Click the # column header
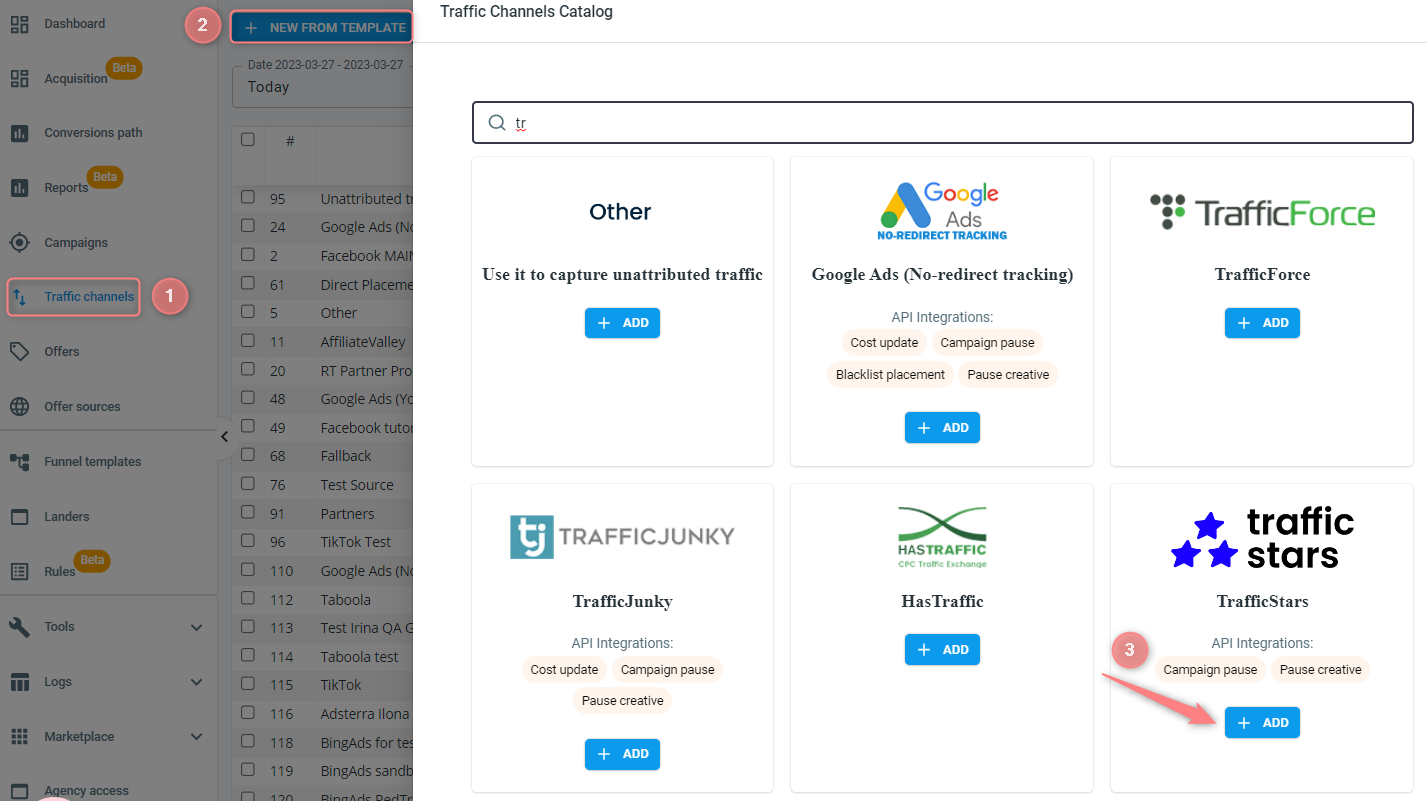 click(290, 141)
